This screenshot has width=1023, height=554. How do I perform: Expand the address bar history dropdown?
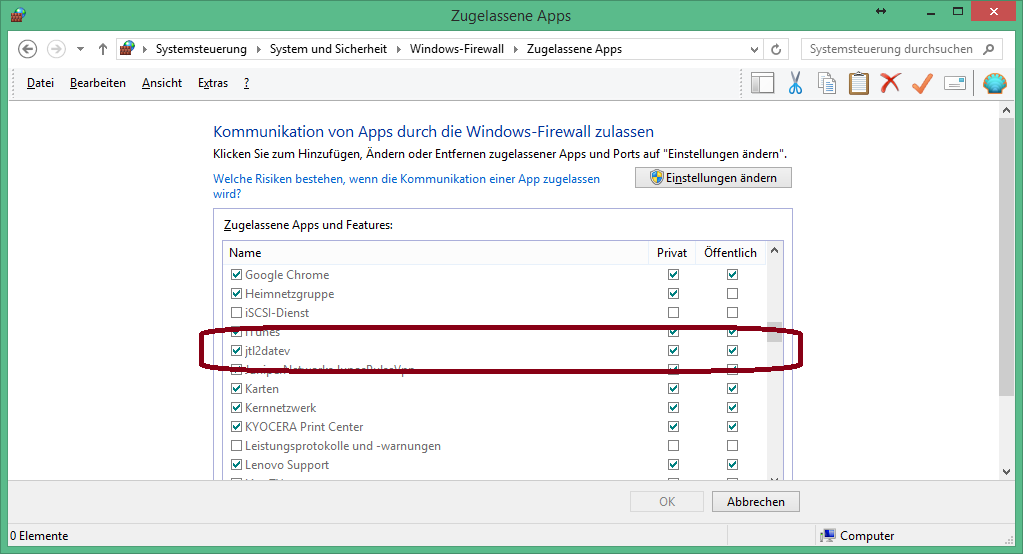(753, 49)
